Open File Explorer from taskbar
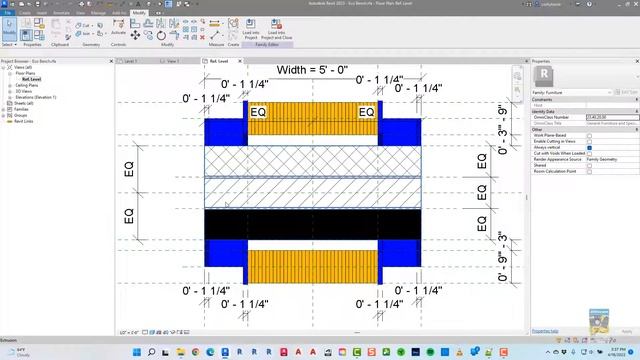This screenshot has width=640, height=360. [x=181, y=352]
